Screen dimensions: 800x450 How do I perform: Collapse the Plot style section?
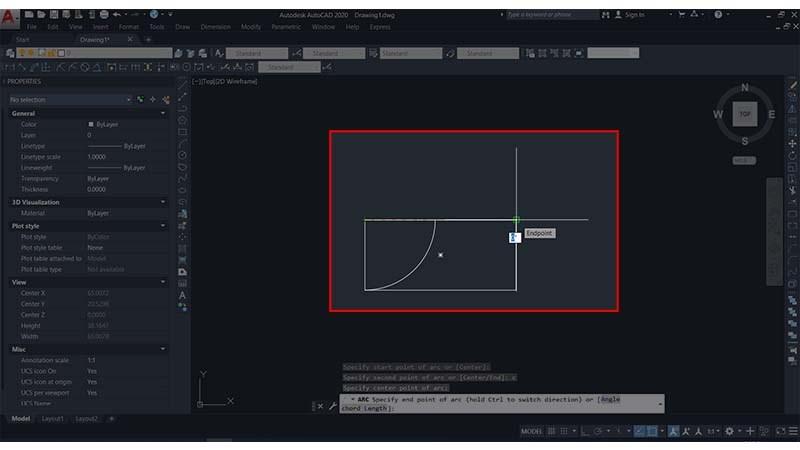point(163,226)
